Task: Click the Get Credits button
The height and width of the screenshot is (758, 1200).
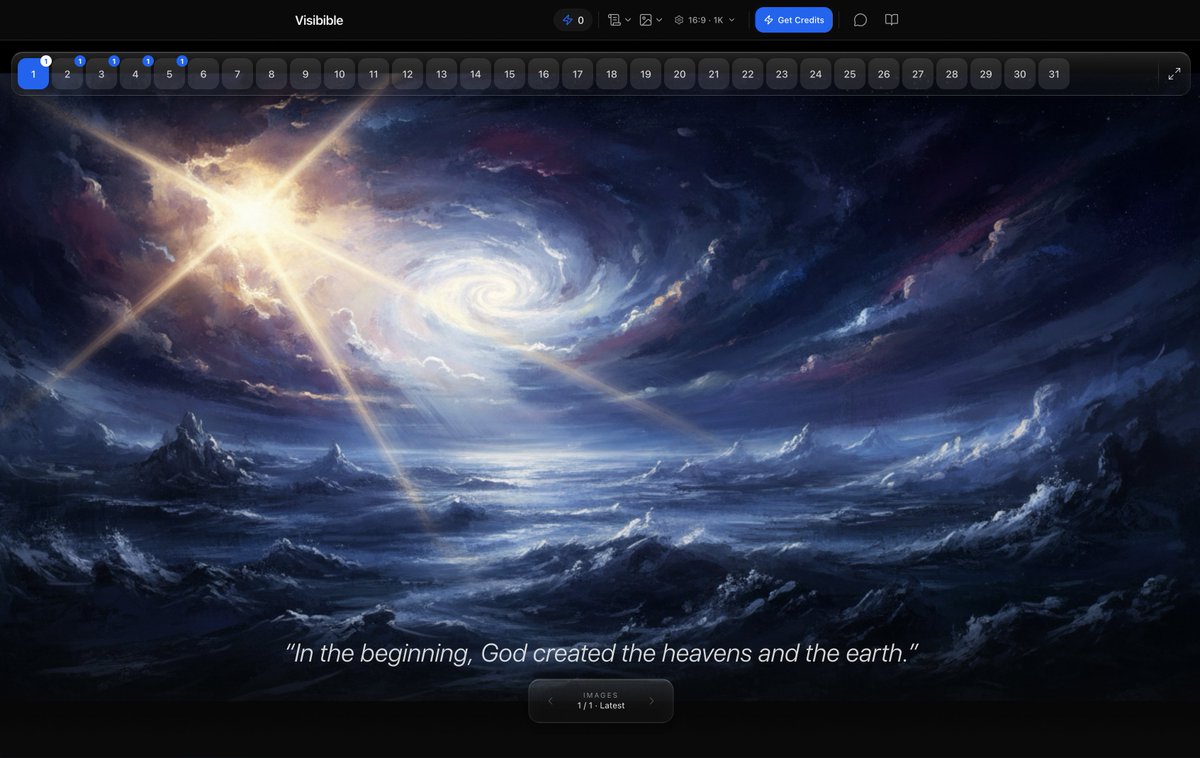Action: pyautogui.click(x=794, y=20)
